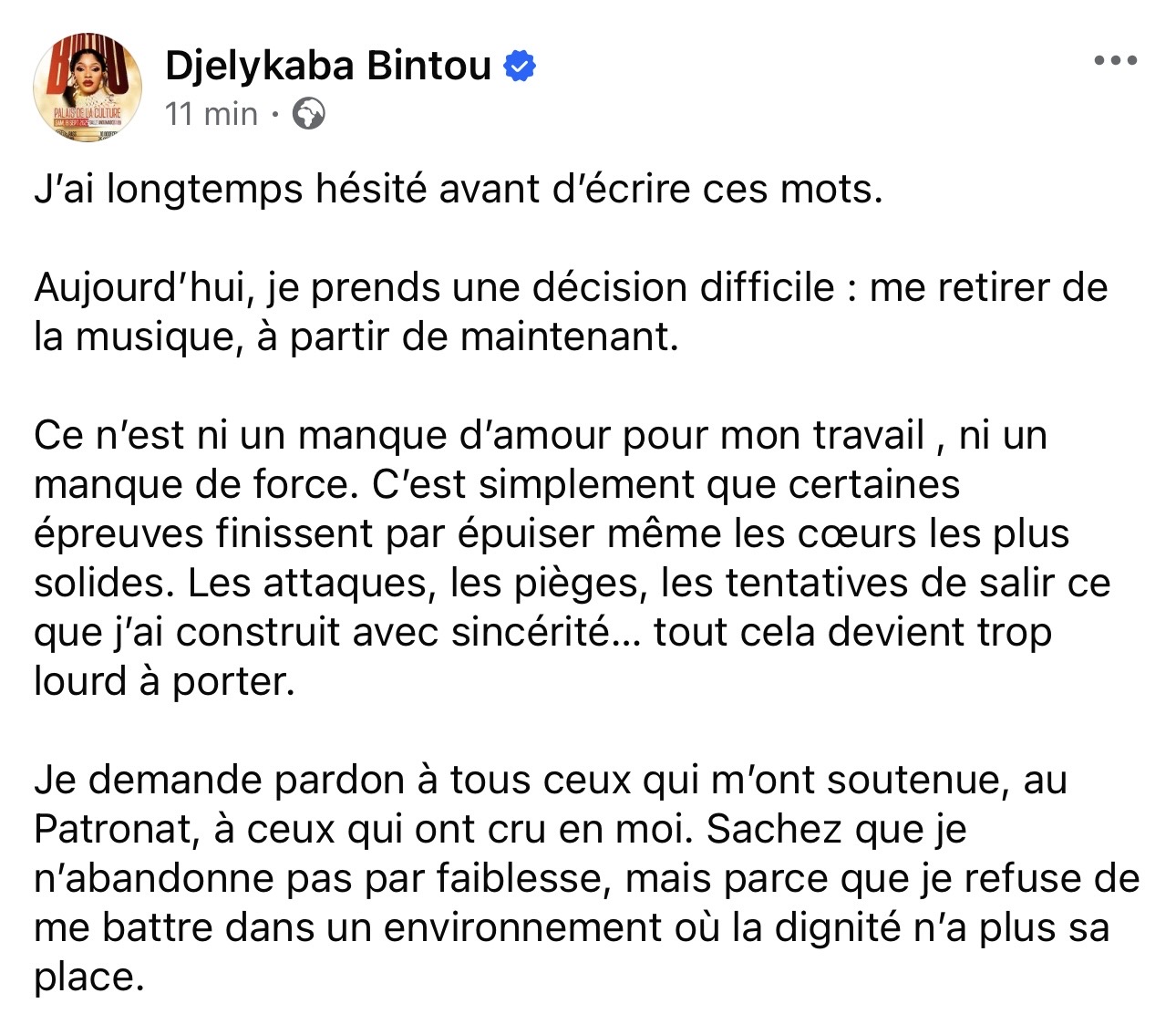Click the line "me battre dans un environnement"
This screenshot has width=1176, height=1014.
[x=571, y=927]
